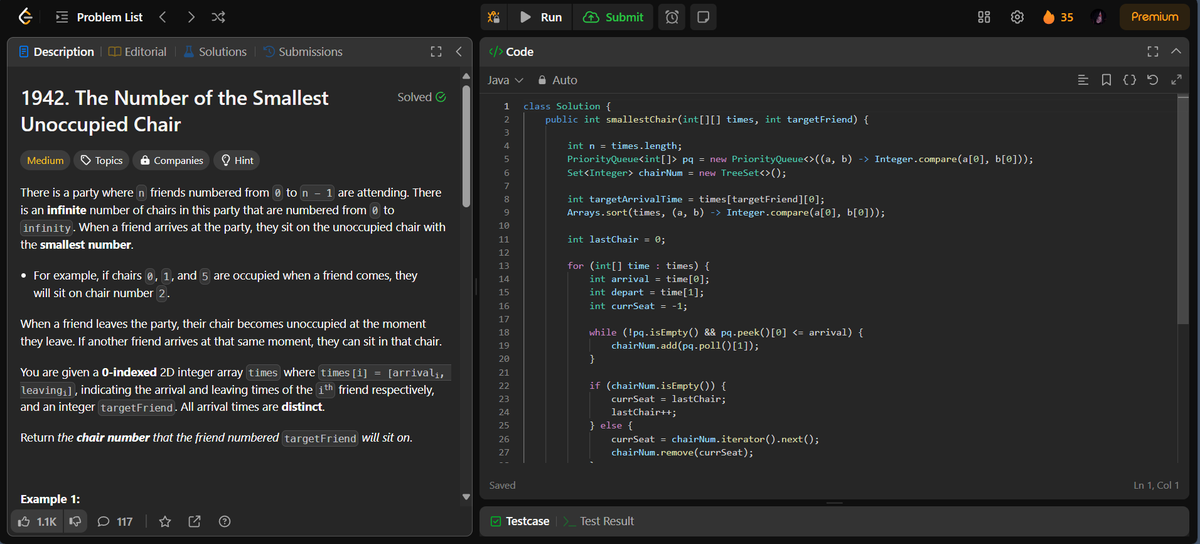Open the debugger icon beside Run
This screenshot has width=1200, height=544.
coord(493,17)
